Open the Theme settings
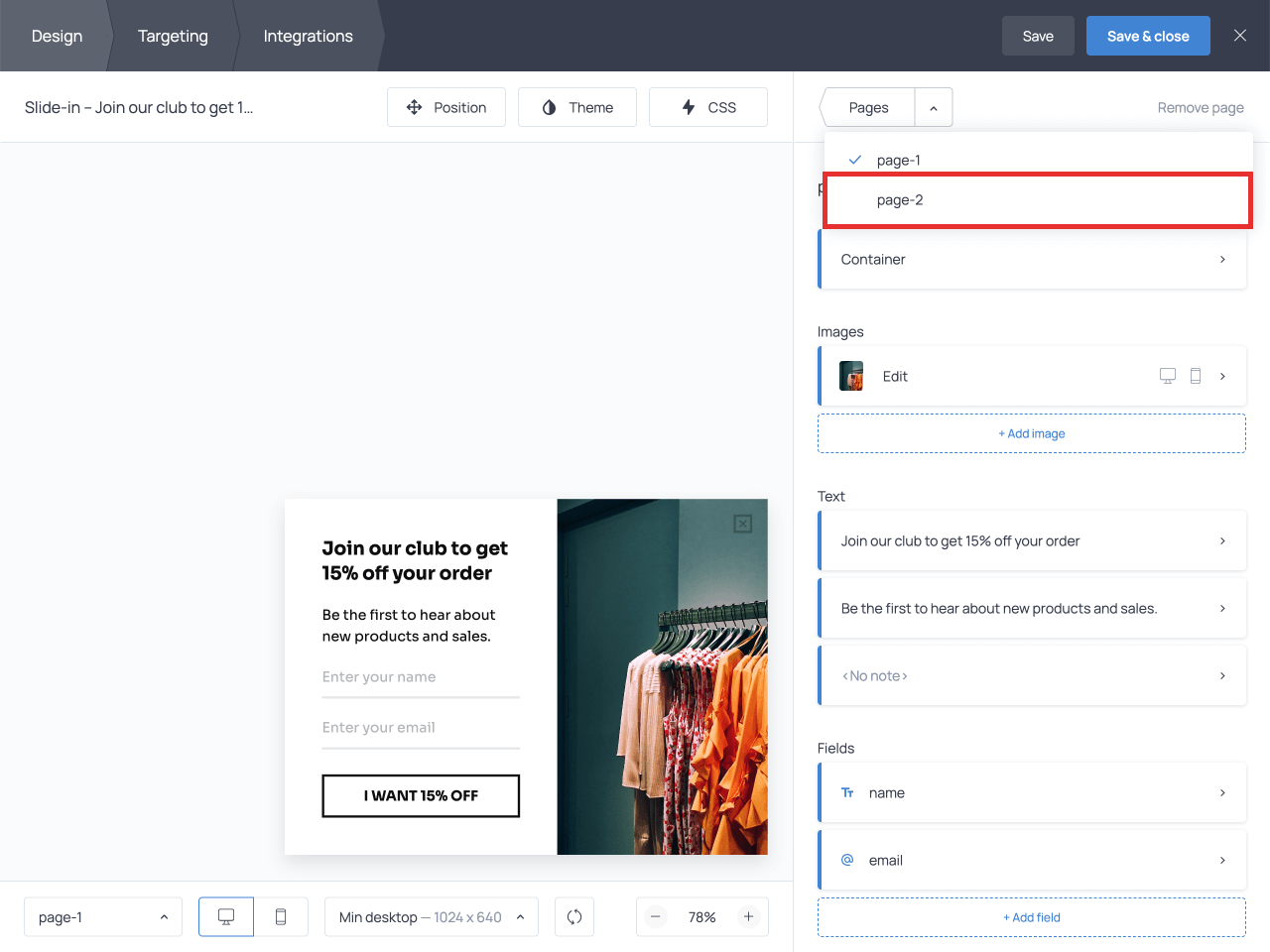 tap(577, 107)
